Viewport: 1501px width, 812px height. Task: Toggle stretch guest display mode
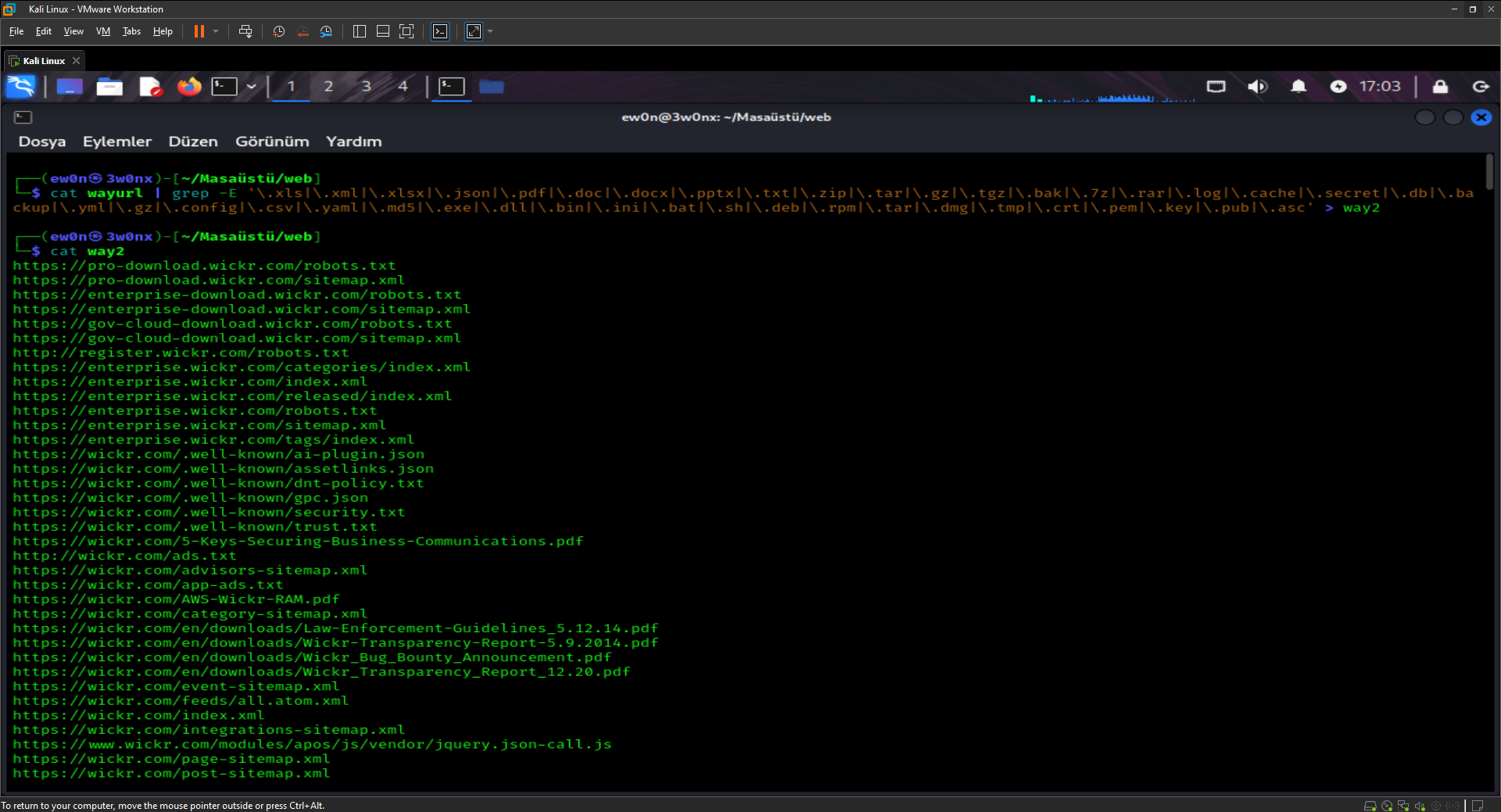coord(474,31)
